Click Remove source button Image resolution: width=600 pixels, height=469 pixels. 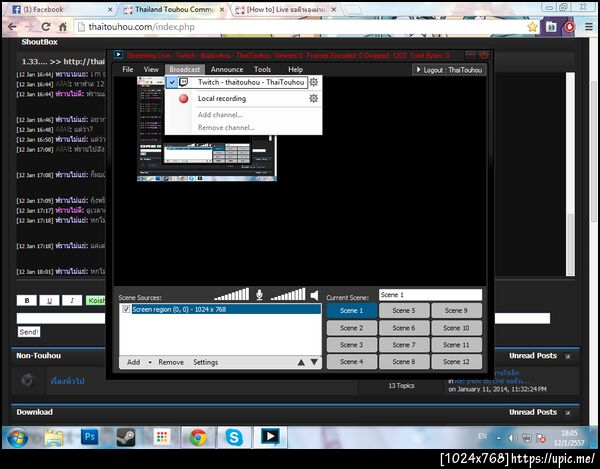(x=171, y=362)
